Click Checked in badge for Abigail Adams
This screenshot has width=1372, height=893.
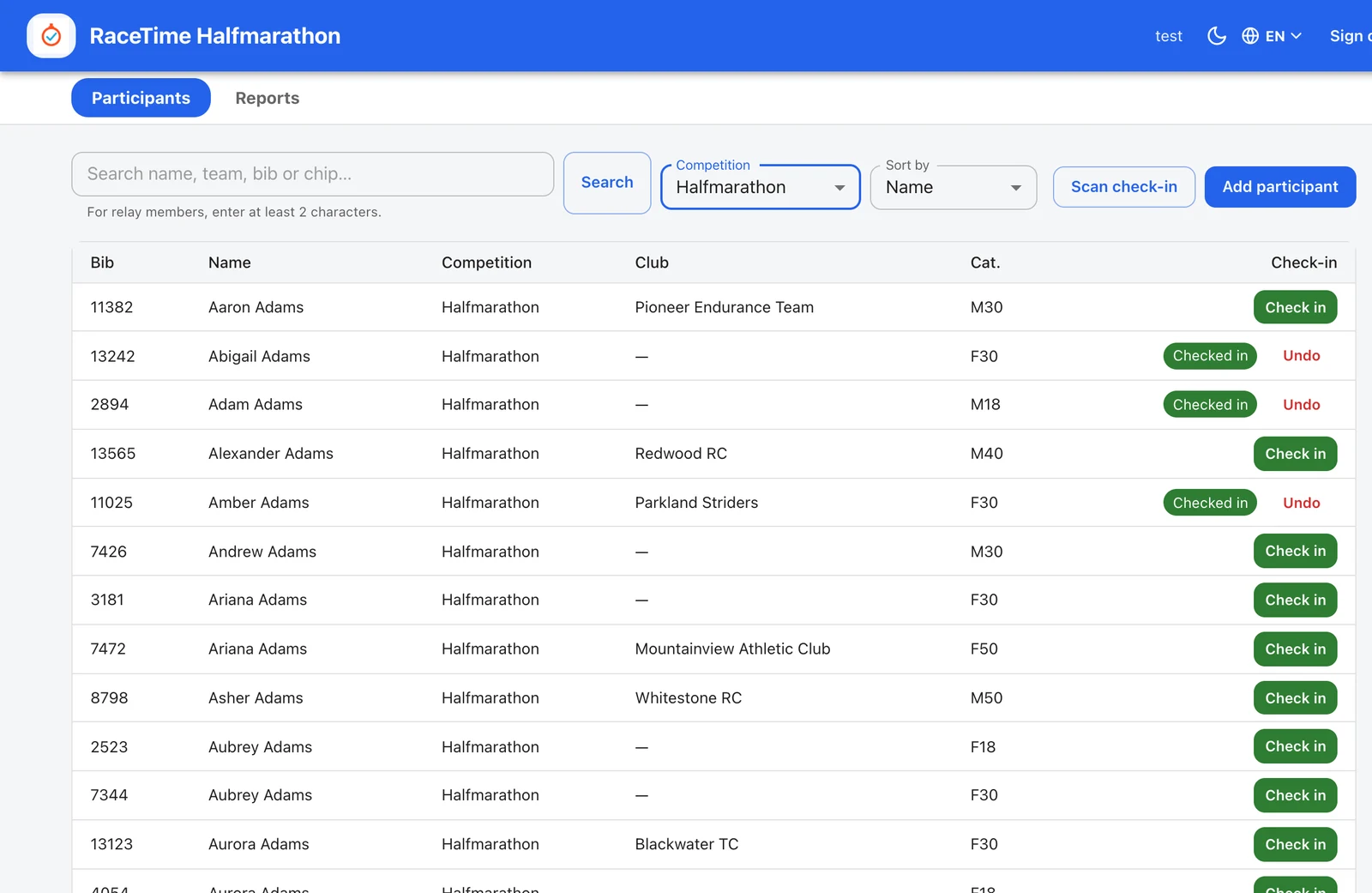[x=1210, y=356]
